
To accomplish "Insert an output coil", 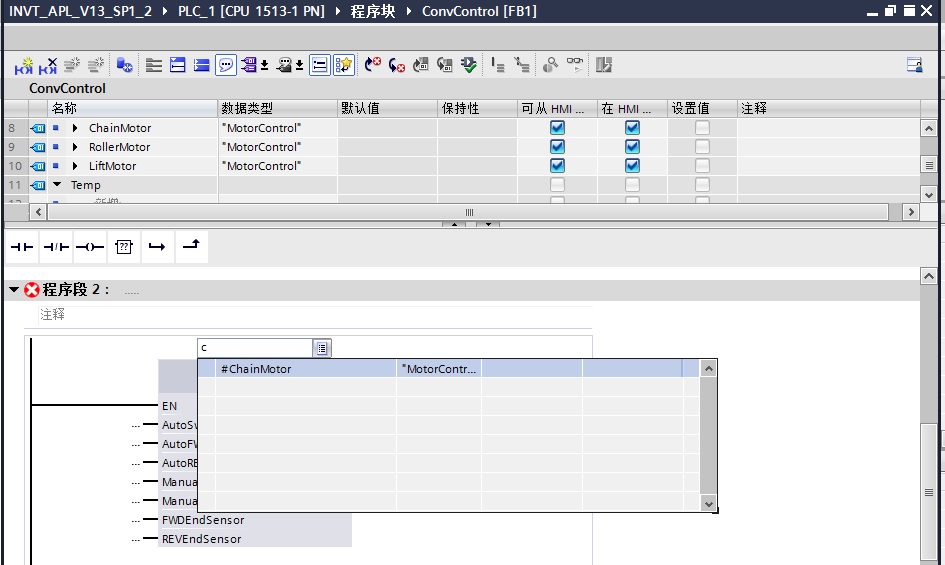I will [x=90, y=247].
